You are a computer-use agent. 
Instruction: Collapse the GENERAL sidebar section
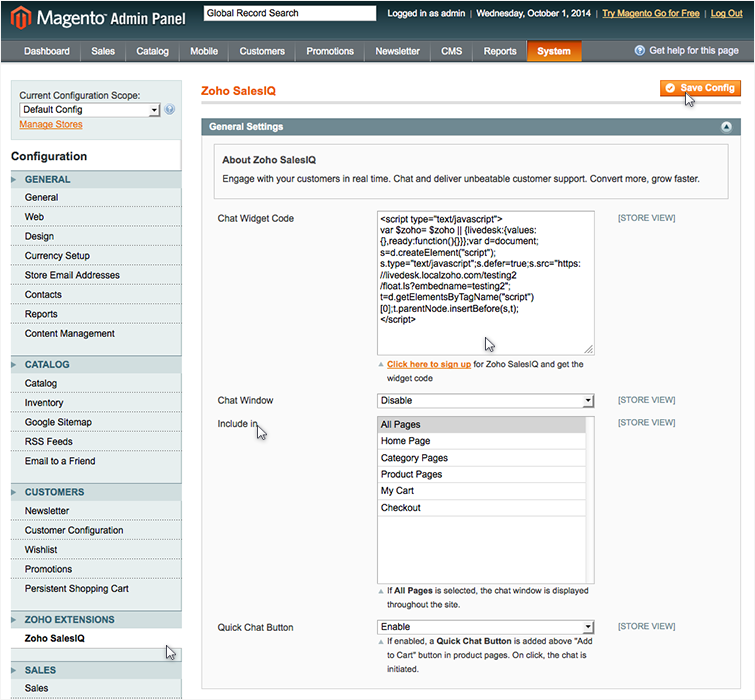pos(96,179)
